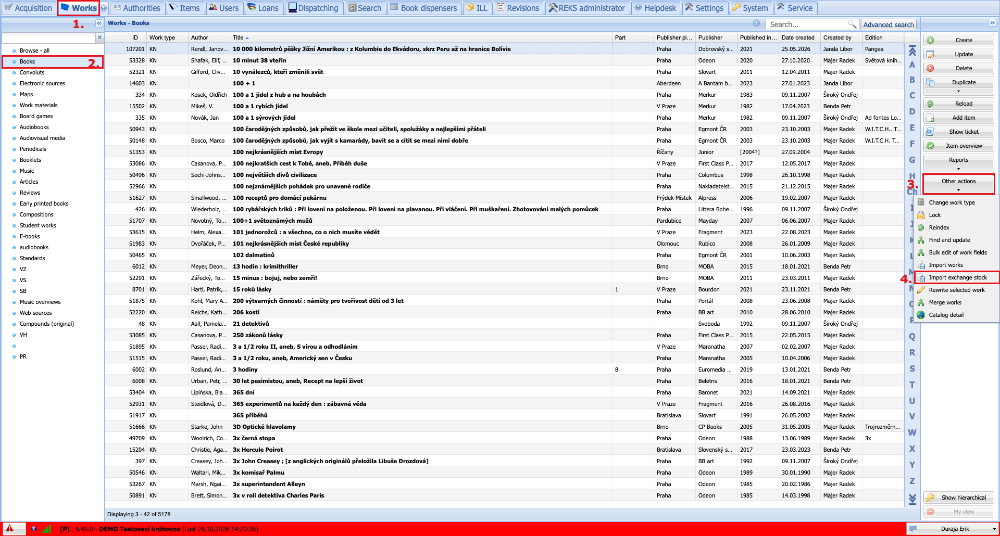Click the Show ticket button
Viewport: 1000px width, 536px height.
(x=959, y=131)
